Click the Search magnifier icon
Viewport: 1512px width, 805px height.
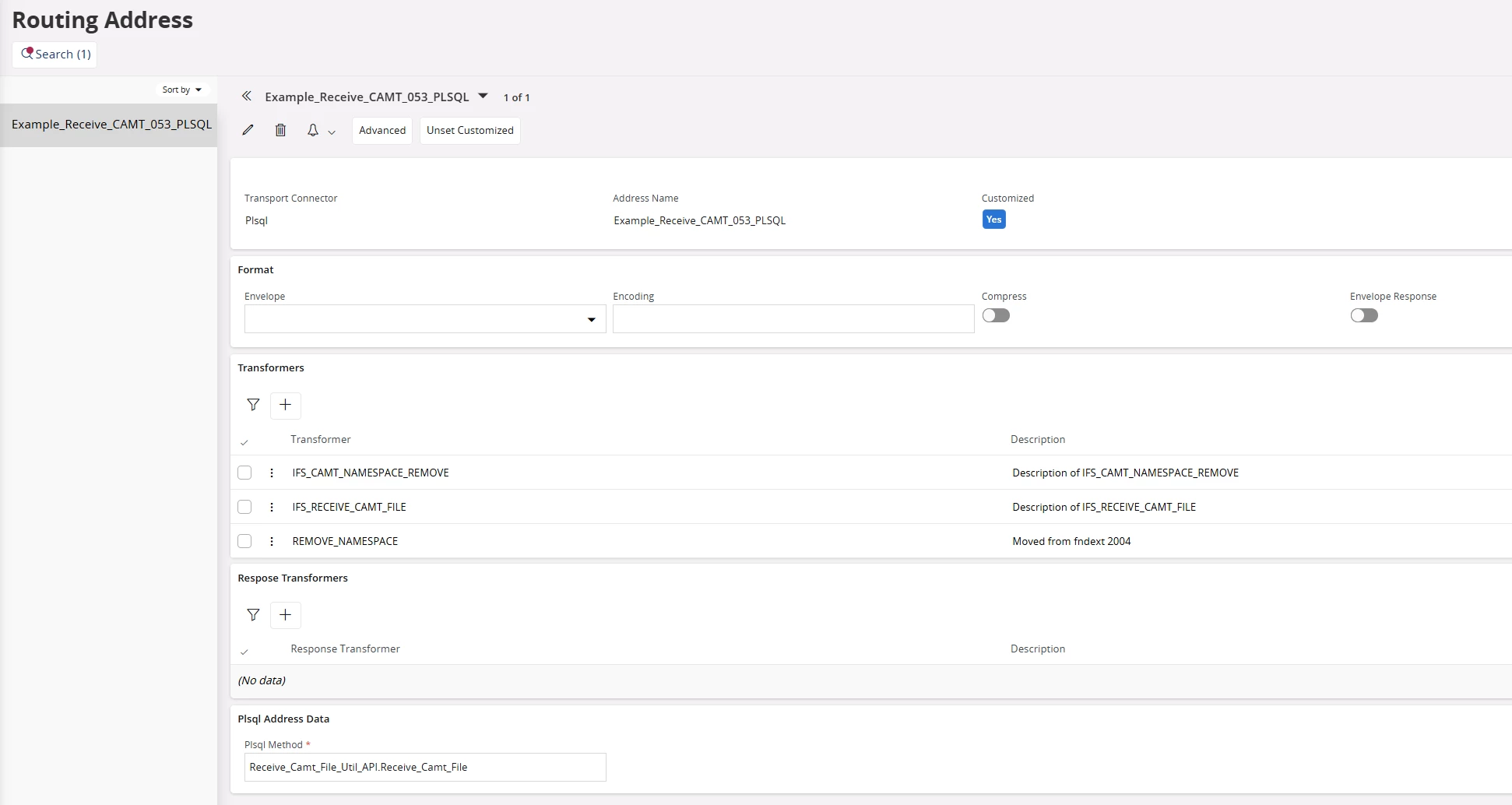pos(27,54)
